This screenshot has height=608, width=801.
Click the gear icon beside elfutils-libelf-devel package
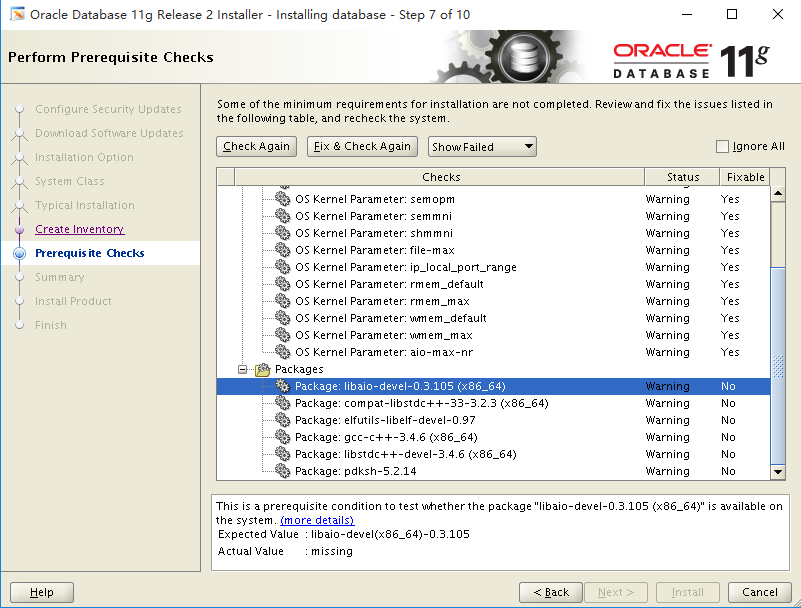(x=282, y=419)
